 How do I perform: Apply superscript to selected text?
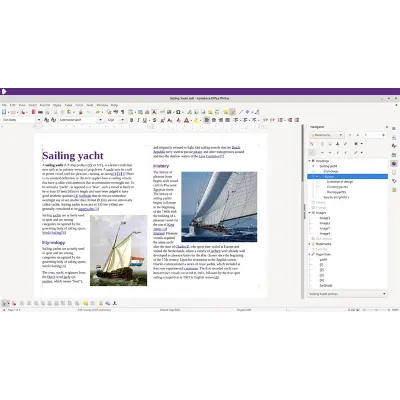click(x=162, y=120)
